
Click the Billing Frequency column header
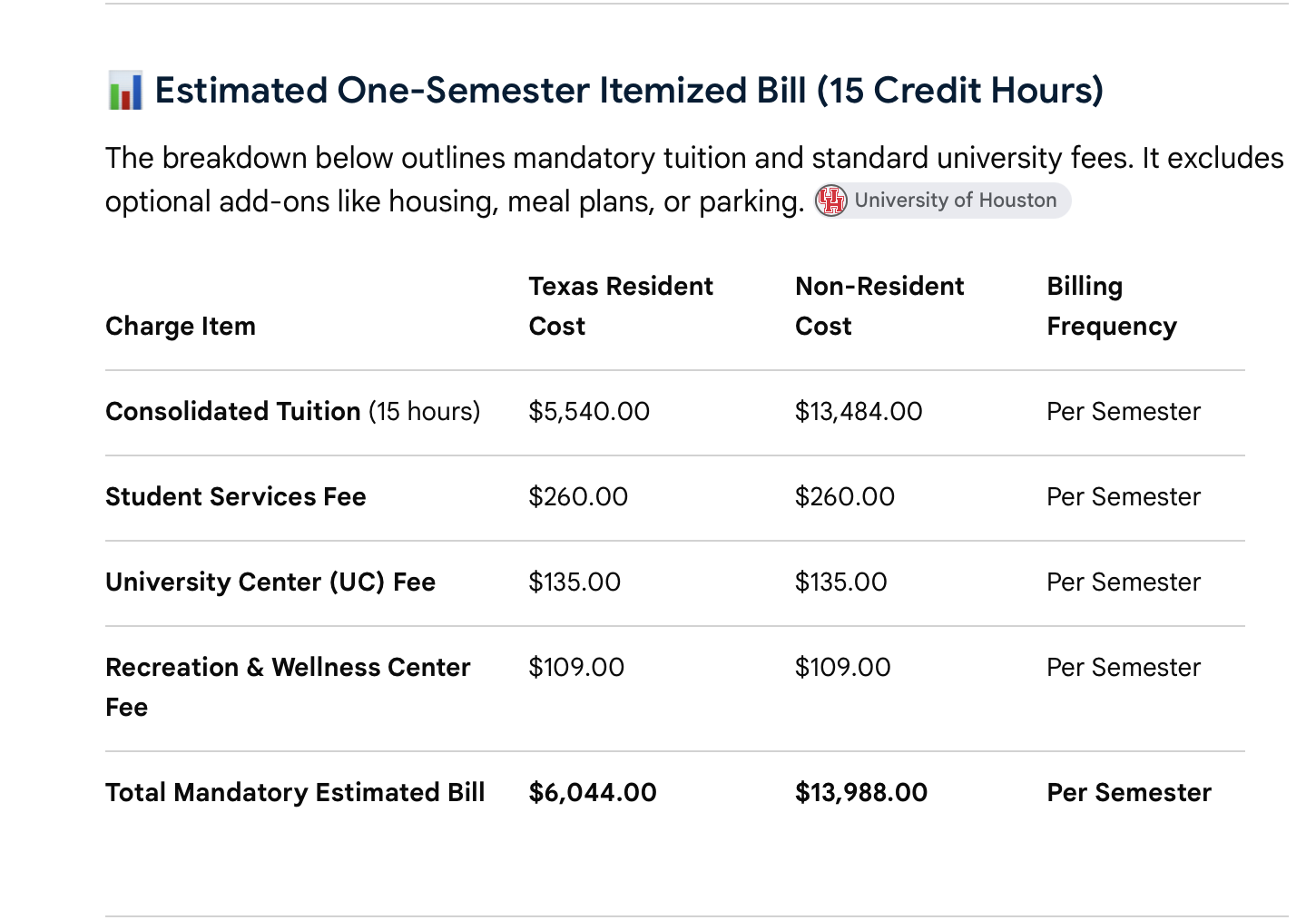pyautogui.click(x=1112, y=306)
